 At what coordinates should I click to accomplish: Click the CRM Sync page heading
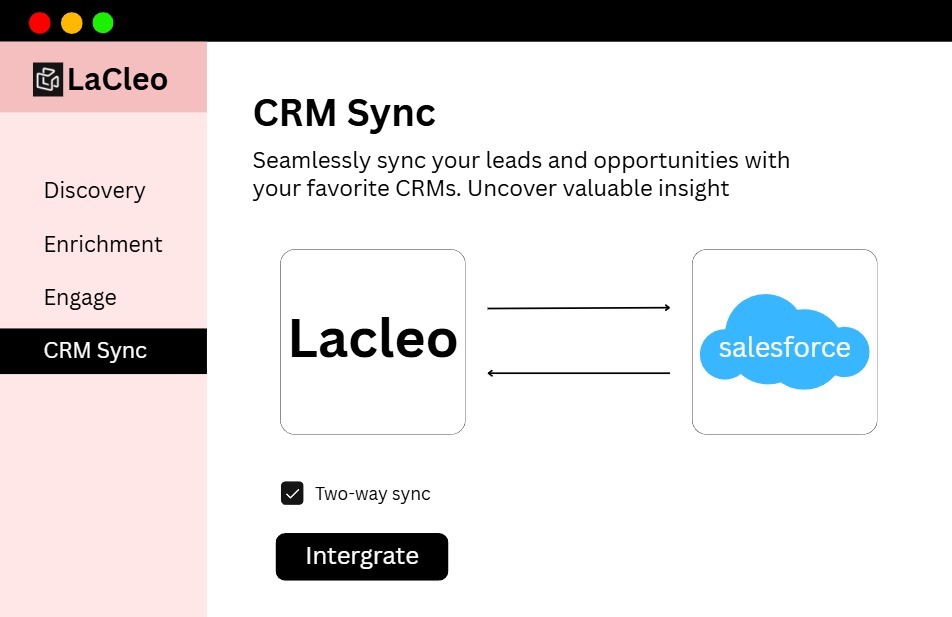click(x=344, y=113)
